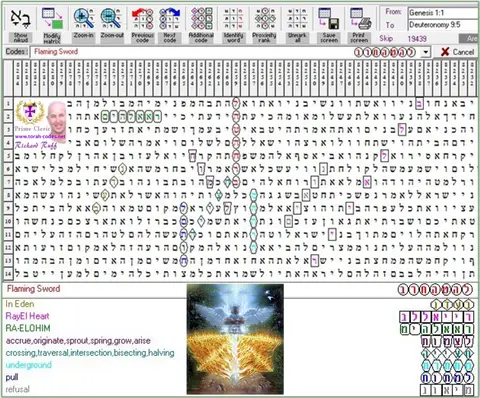Click row number 7 header in matrix
The height and width of the screenshot is (398, 480).
(x=8, y=182)
